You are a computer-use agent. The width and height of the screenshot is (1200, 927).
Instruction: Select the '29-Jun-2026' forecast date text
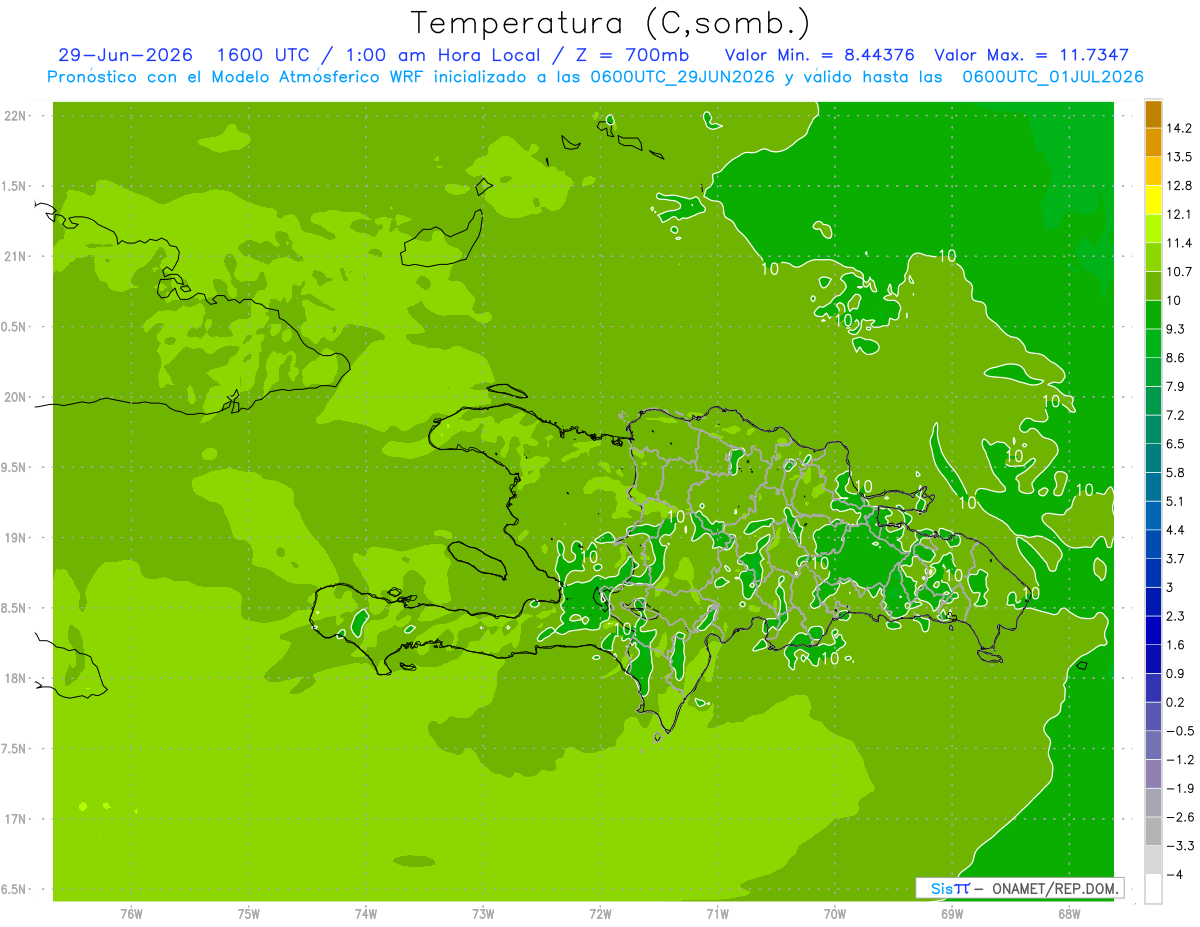[x=125, y=55]
